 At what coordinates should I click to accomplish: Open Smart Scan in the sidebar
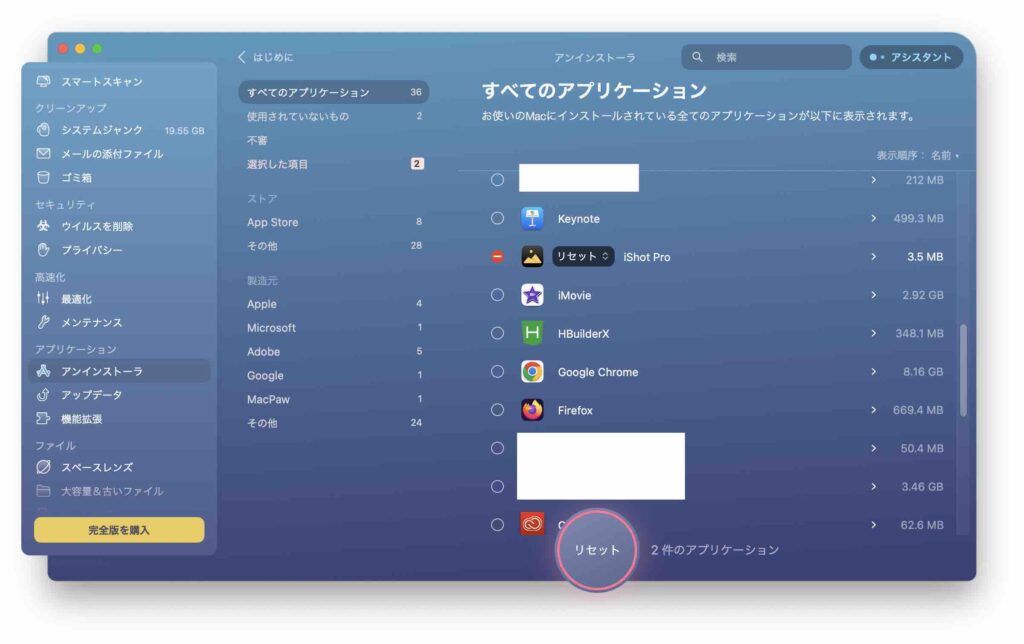click(101, 82)
